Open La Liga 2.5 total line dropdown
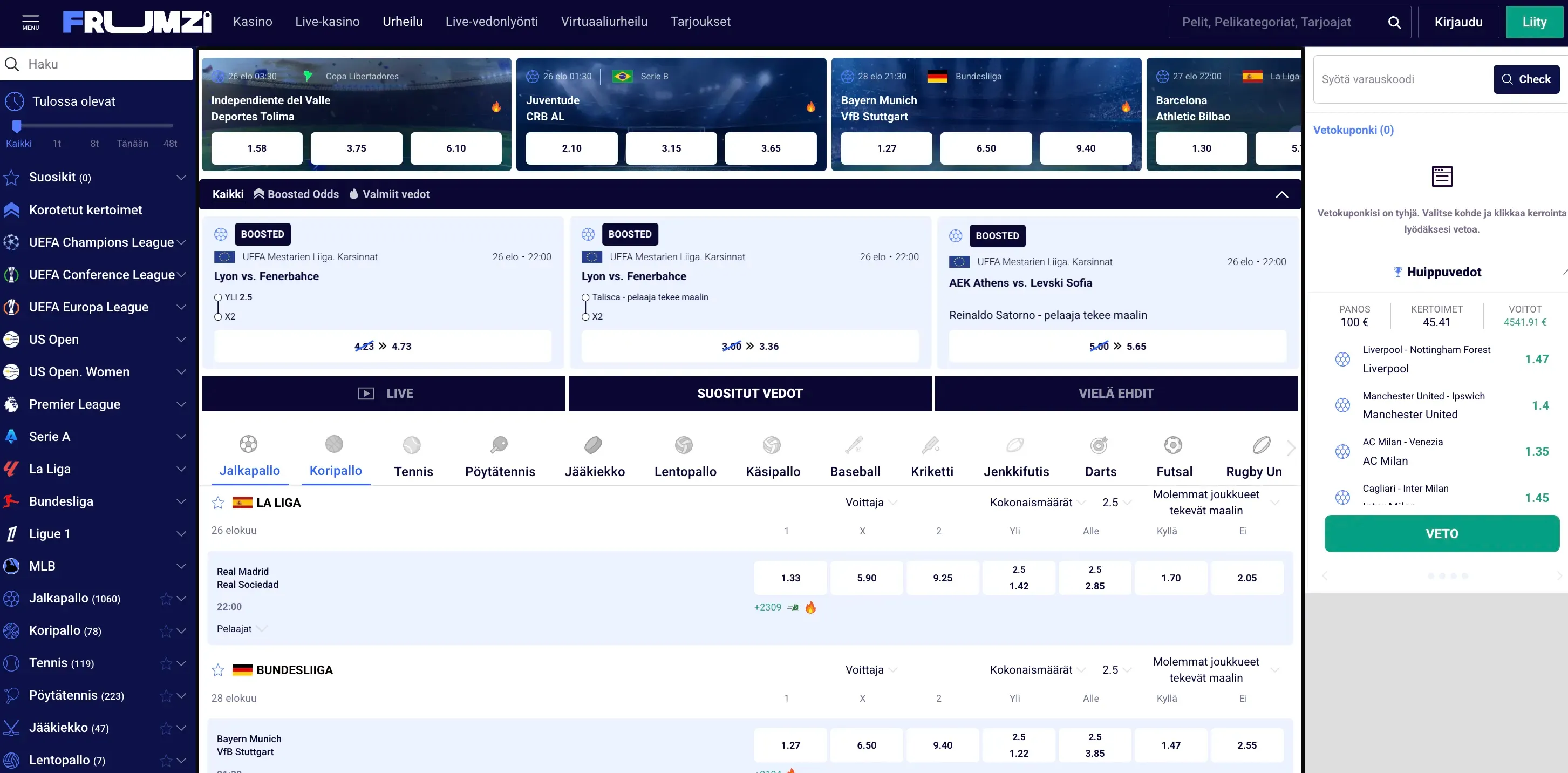The image size is (1568, 773). tap(1117, 503)
